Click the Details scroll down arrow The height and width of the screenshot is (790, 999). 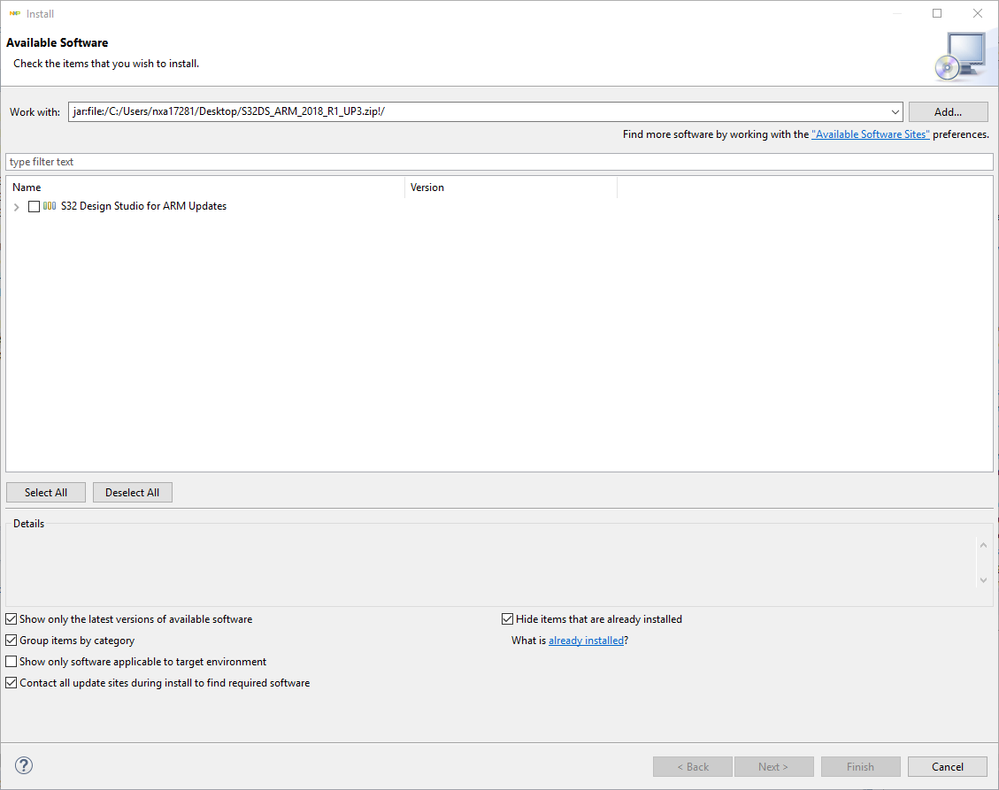tap(983, 580)
